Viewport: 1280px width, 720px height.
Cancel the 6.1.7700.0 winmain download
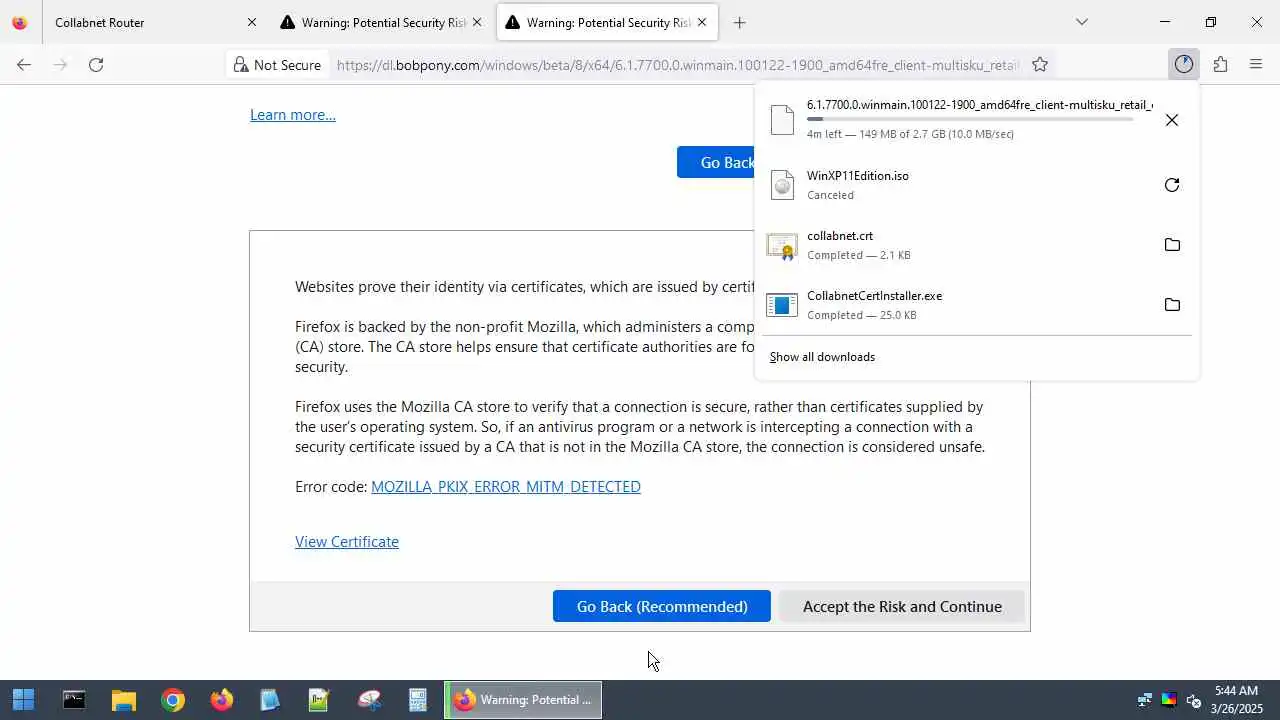[x=1172, y=120]
